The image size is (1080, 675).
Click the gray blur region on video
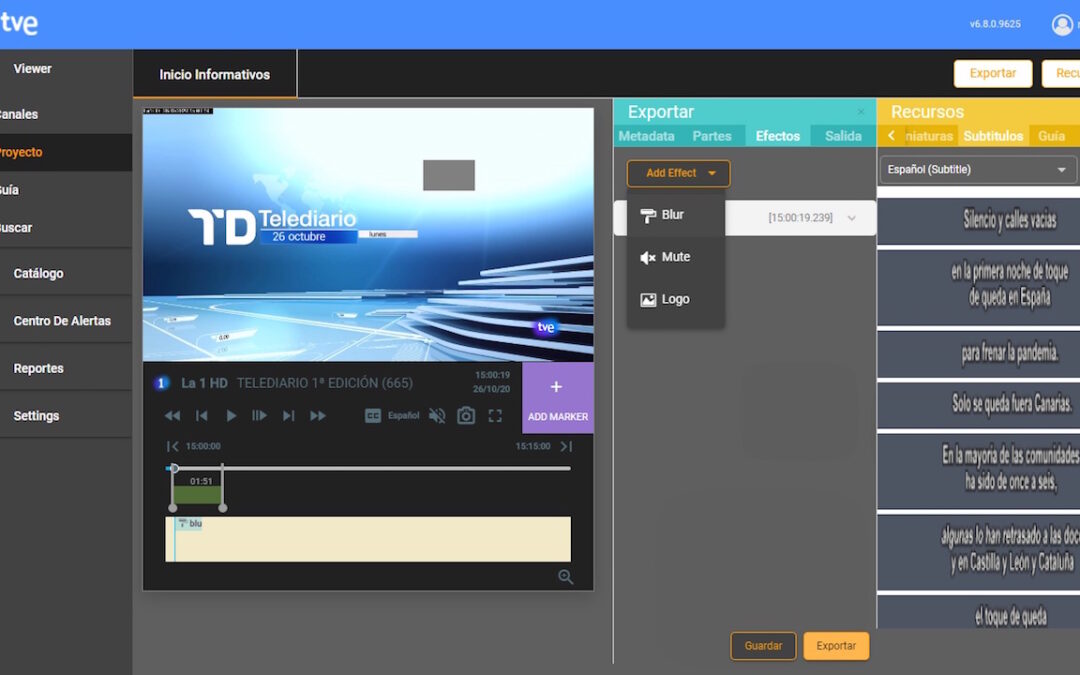(x=448, y=175)
